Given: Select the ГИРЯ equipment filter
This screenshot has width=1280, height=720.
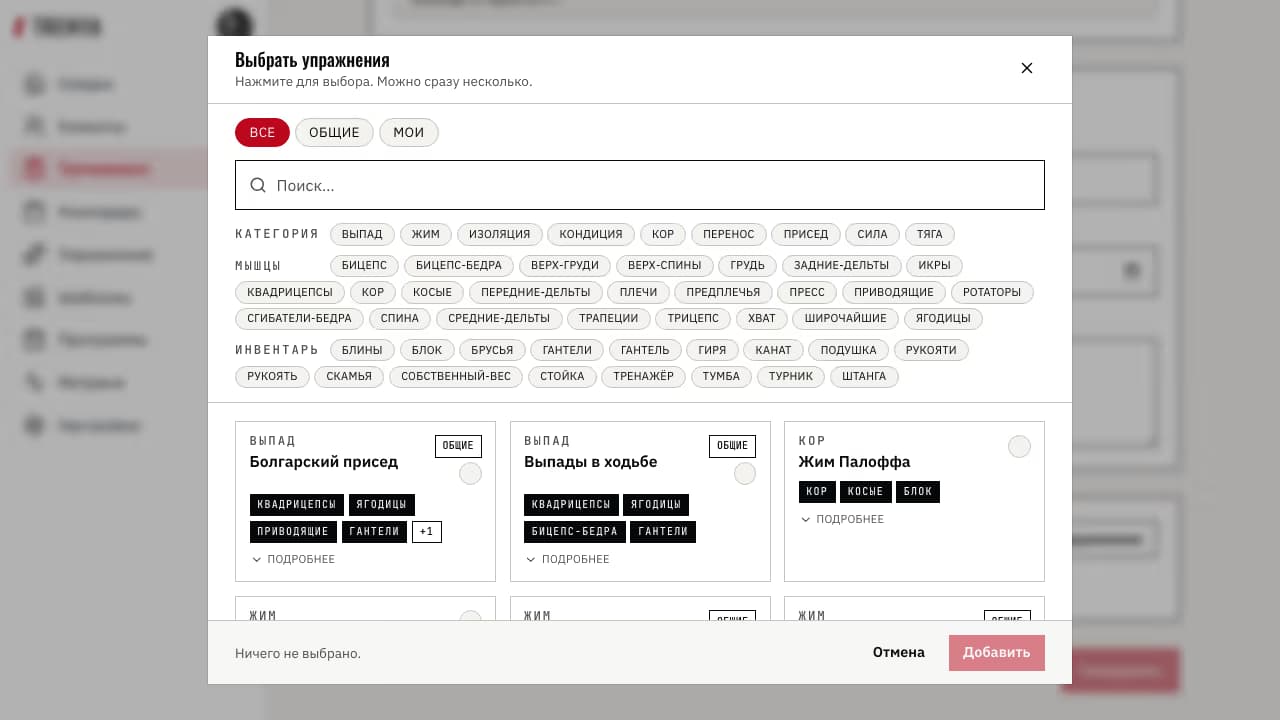Looking at the screenshot, I should pos(713,350).
